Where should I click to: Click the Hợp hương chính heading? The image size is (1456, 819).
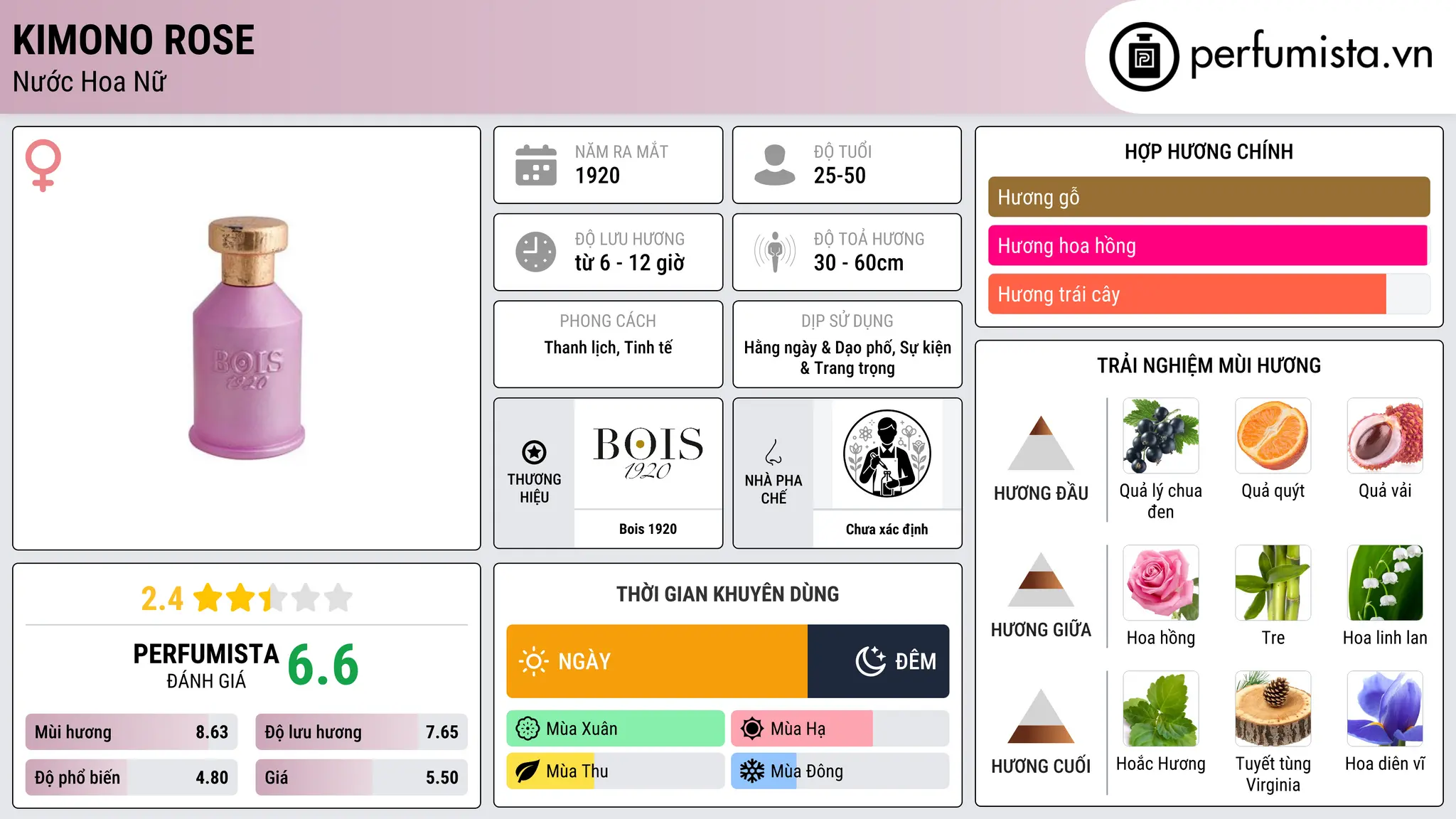[1209, 151]
